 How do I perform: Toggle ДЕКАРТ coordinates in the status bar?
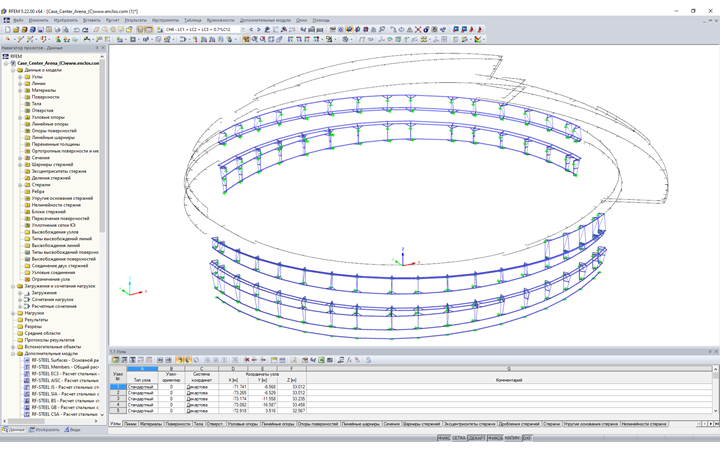pyautogui.click(x=477, y=438)
